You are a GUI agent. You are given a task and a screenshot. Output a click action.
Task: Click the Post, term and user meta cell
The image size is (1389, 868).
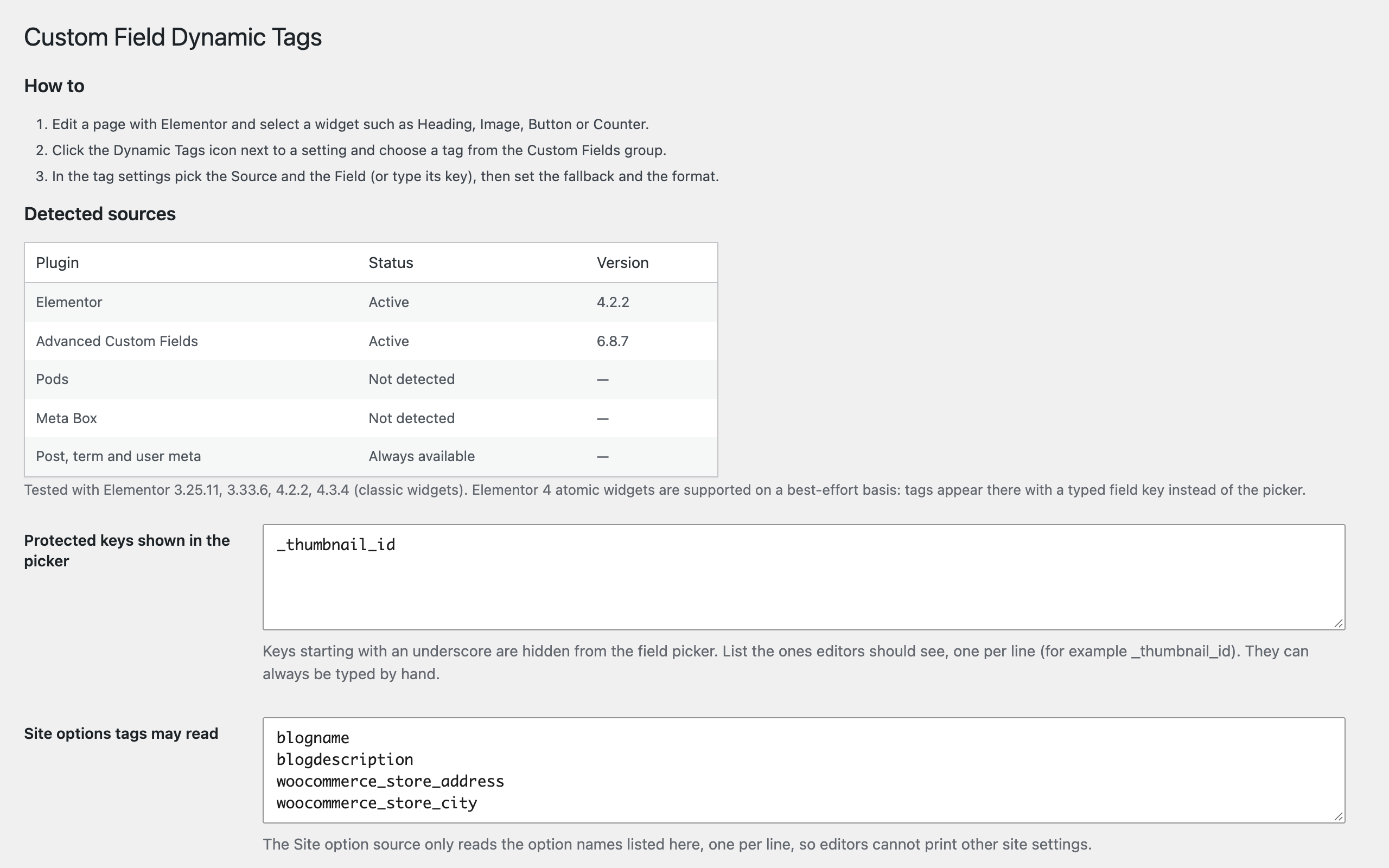[118, 456]
